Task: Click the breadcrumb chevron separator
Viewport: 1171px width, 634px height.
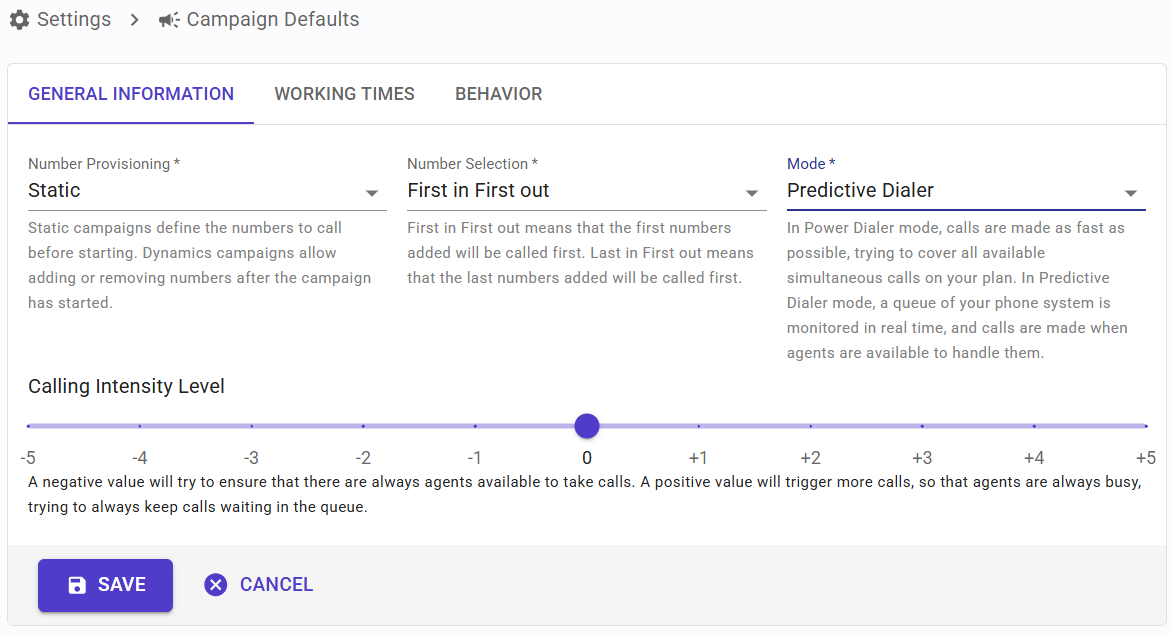Action: coord(135,20)
